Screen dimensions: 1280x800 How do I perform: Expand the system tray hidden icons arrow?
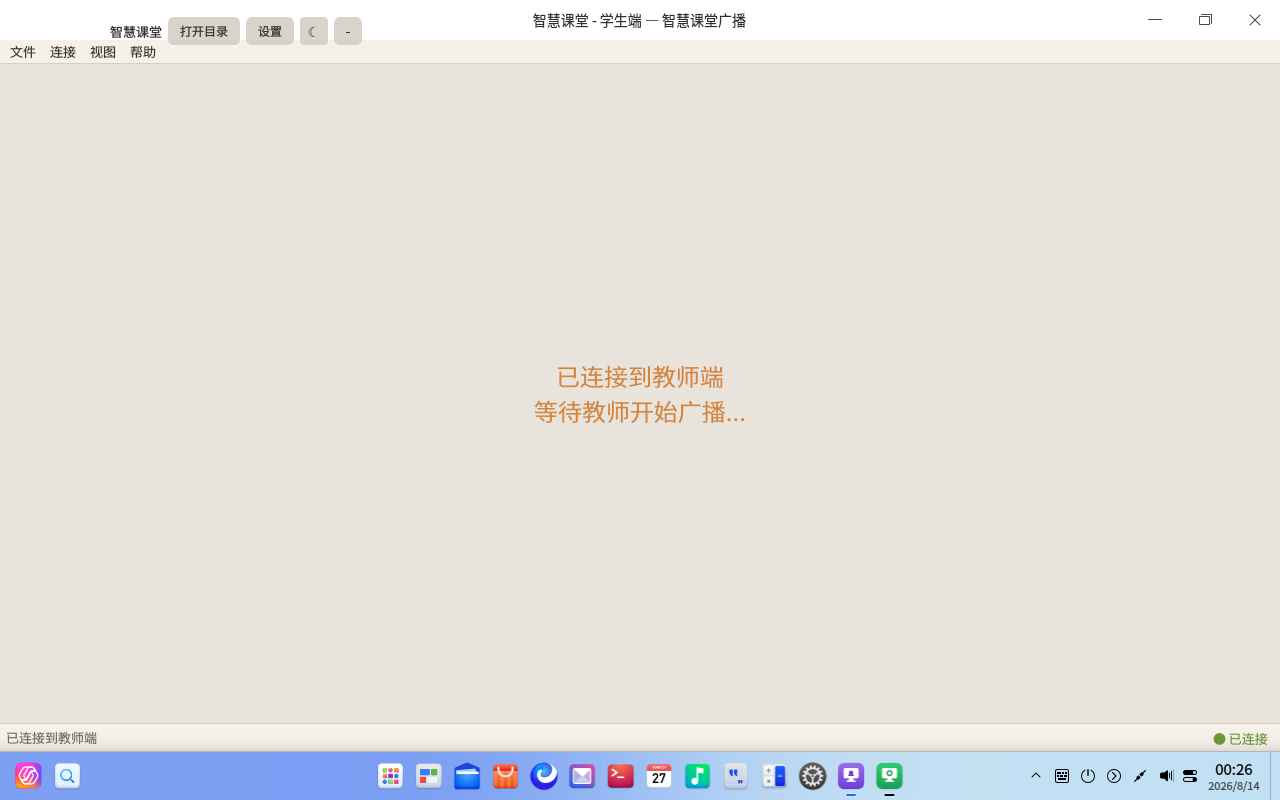(x=1036, y=776)
